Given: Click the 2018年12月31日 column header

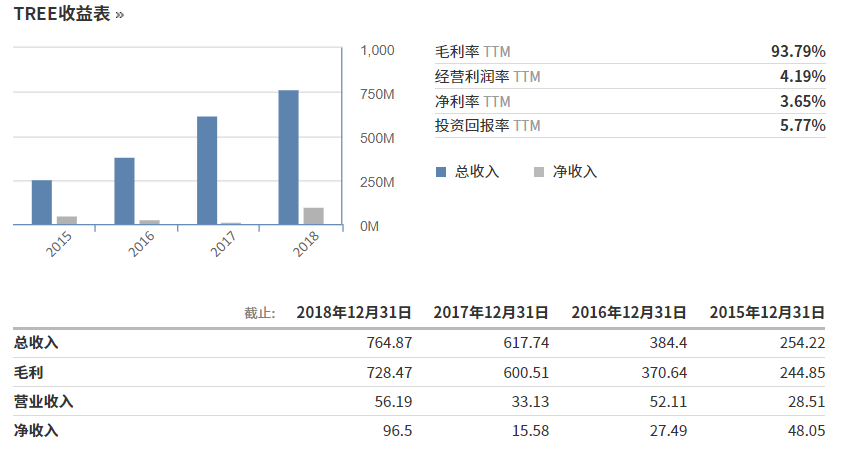Looking at the screenshot, I should coord(354,312).
